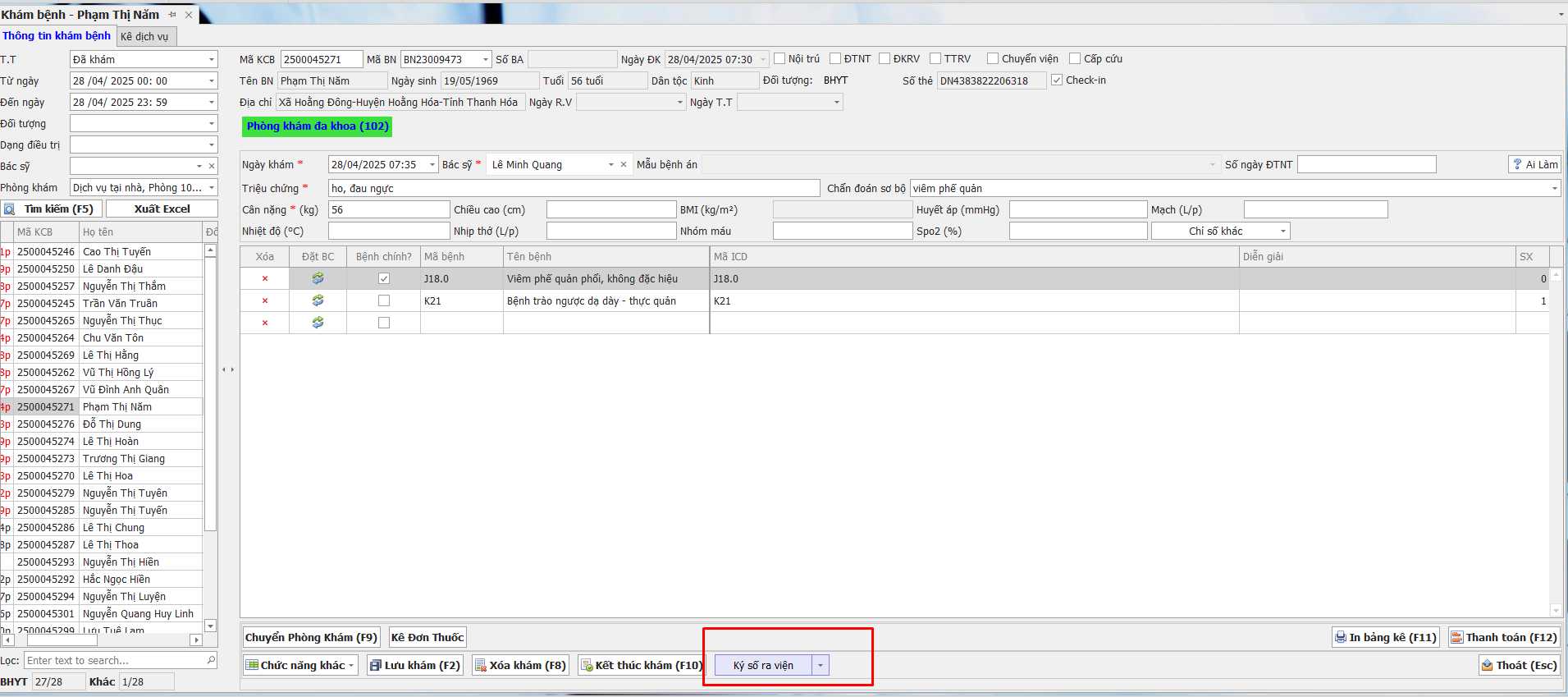Click Xóa khám (F8) to delete the exam

(x=520, y=666)
